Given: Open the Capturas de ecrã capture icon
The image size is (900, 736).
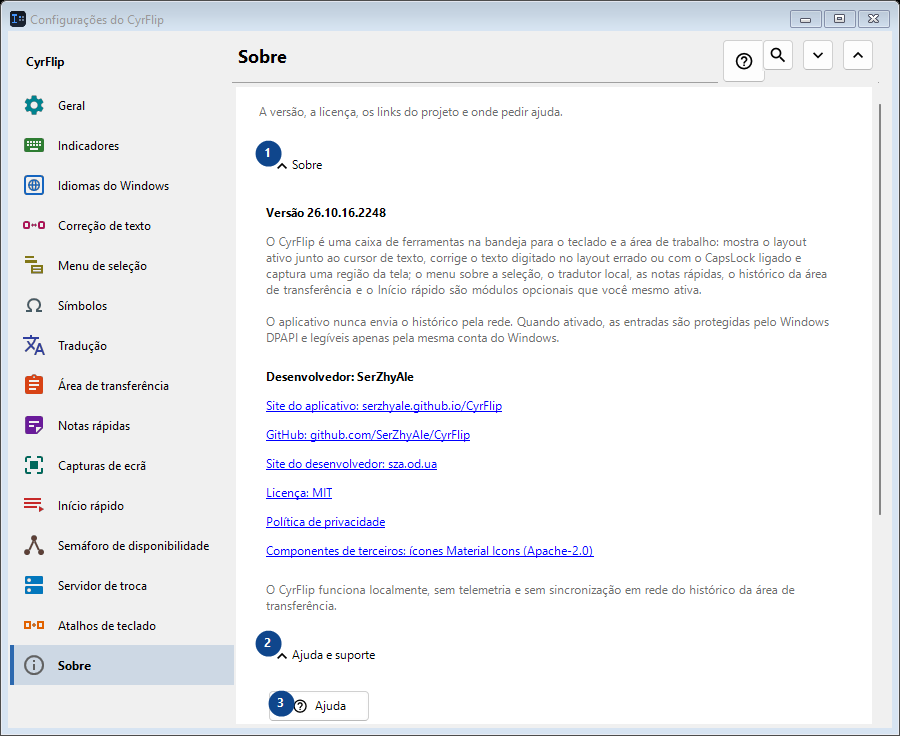Looking at the screenshot, I should tap(34, 466).
